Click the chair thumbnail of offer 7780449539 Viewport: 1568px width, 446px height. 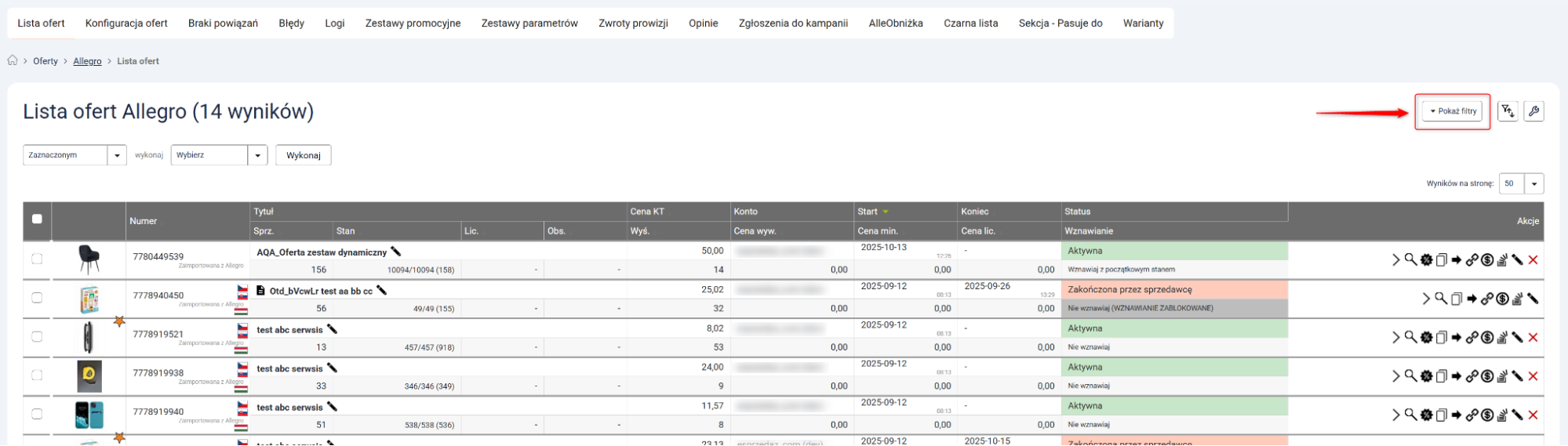tap(89, 259)
